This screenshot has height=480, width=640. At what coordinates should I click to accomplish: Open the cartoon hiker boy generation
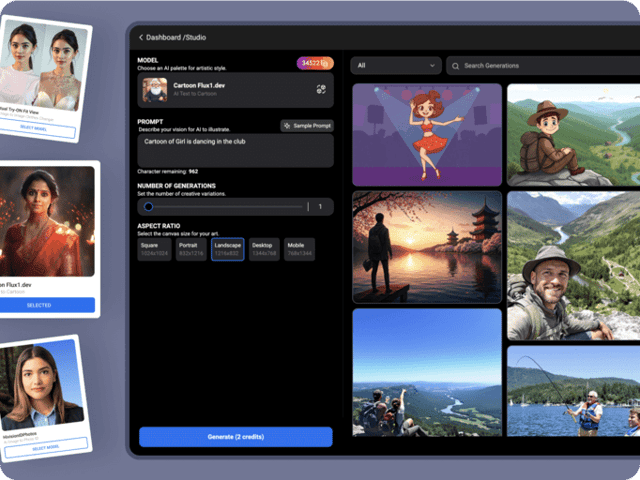click(573, 135)
